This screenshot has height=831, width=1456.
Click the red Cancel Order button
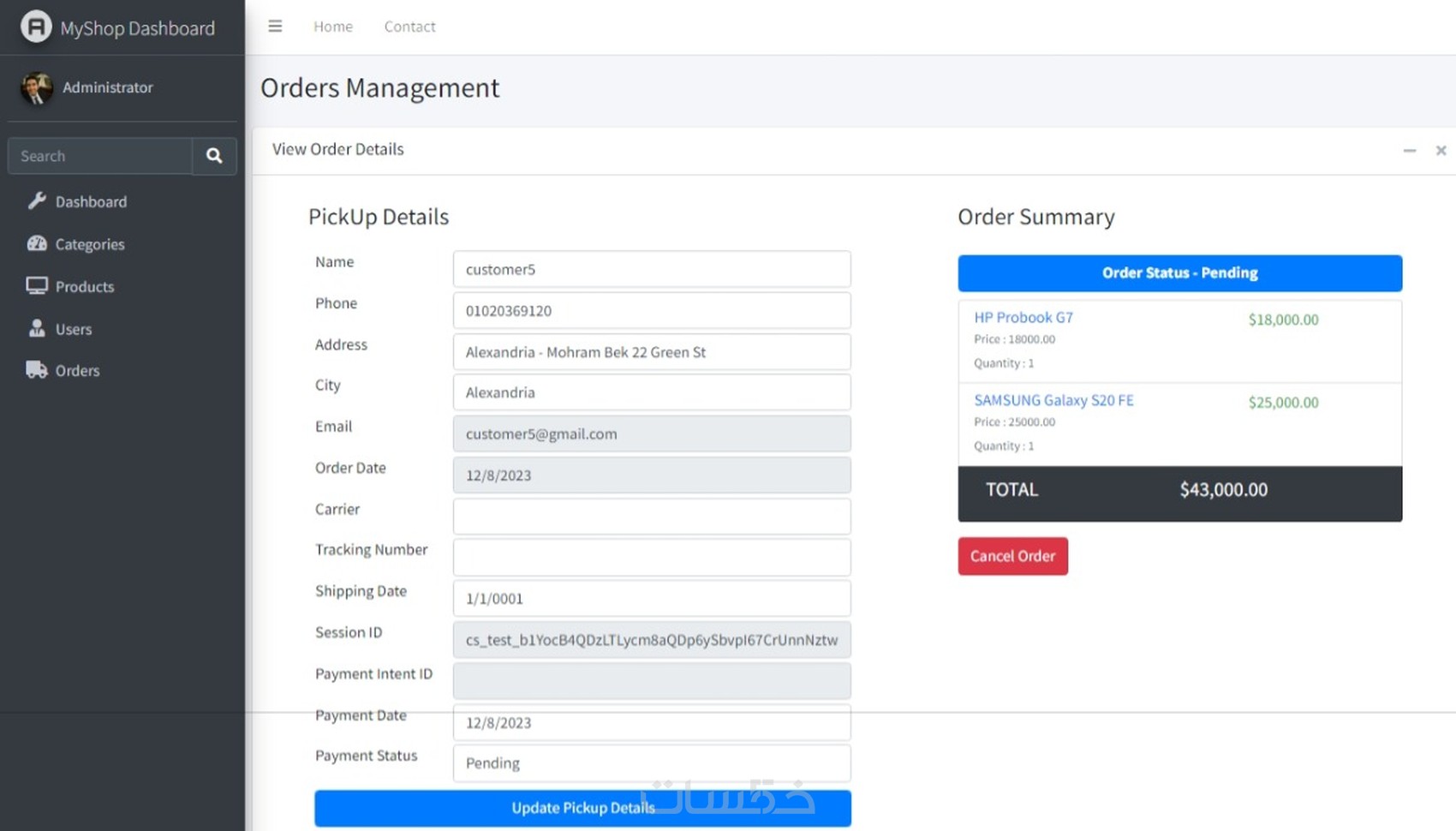pos(1012,556)
